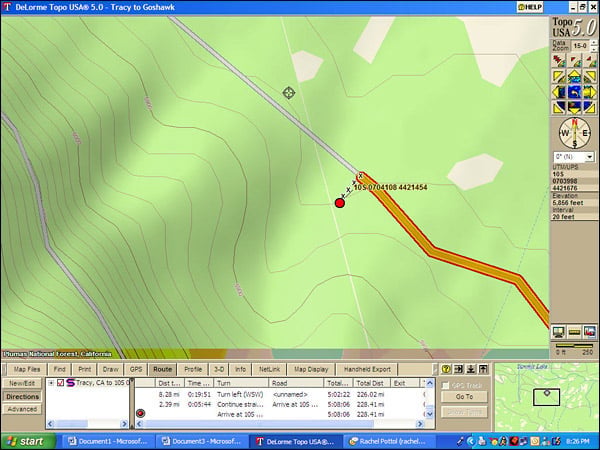Click the center previous-view button in pan pad
600x450 pixels.
pos(574,92)
